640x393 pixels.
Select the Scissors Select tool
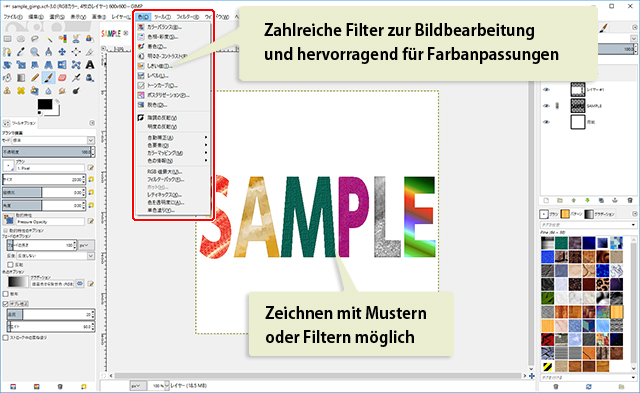76,39
